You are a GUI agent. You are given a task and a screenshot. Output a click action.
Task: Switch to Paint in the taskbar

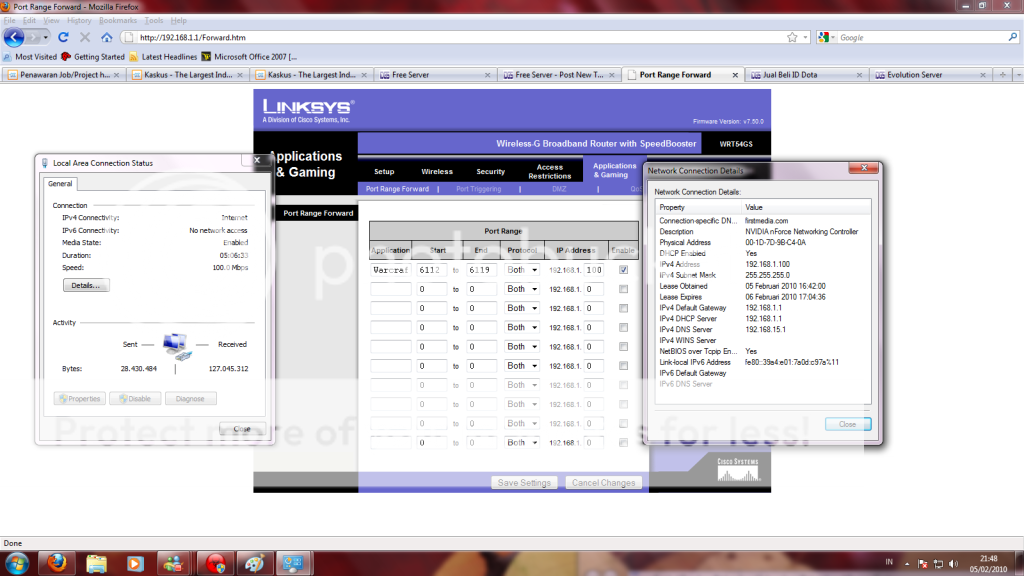point(254,563)
